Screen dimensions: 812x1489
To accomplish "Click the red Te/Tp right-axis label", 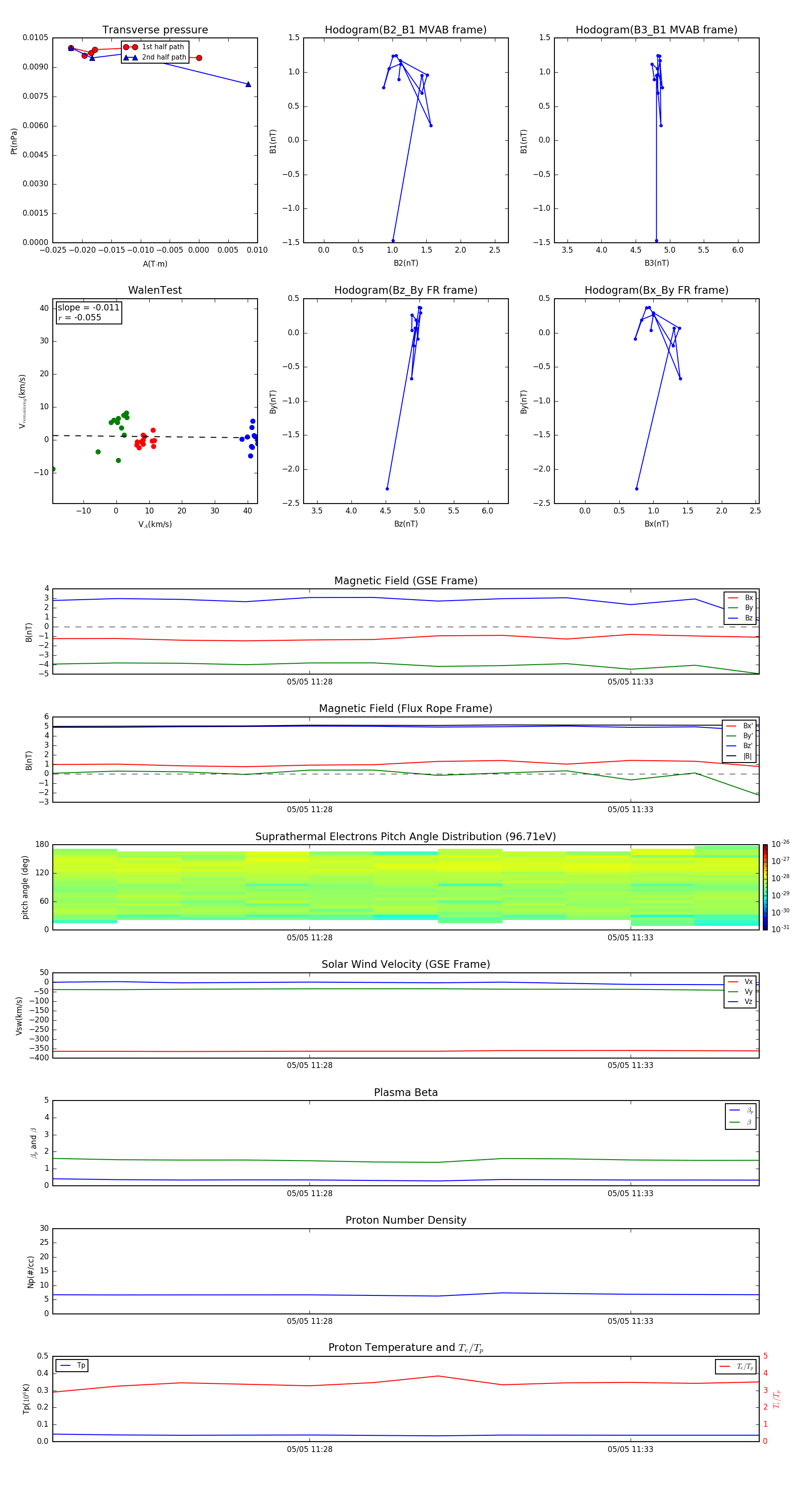I will [x=777, y=1399].
